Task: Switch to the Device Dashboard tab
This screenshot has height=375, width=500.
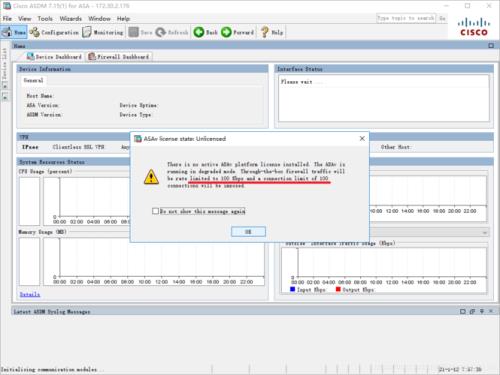Action: point(54,57)
